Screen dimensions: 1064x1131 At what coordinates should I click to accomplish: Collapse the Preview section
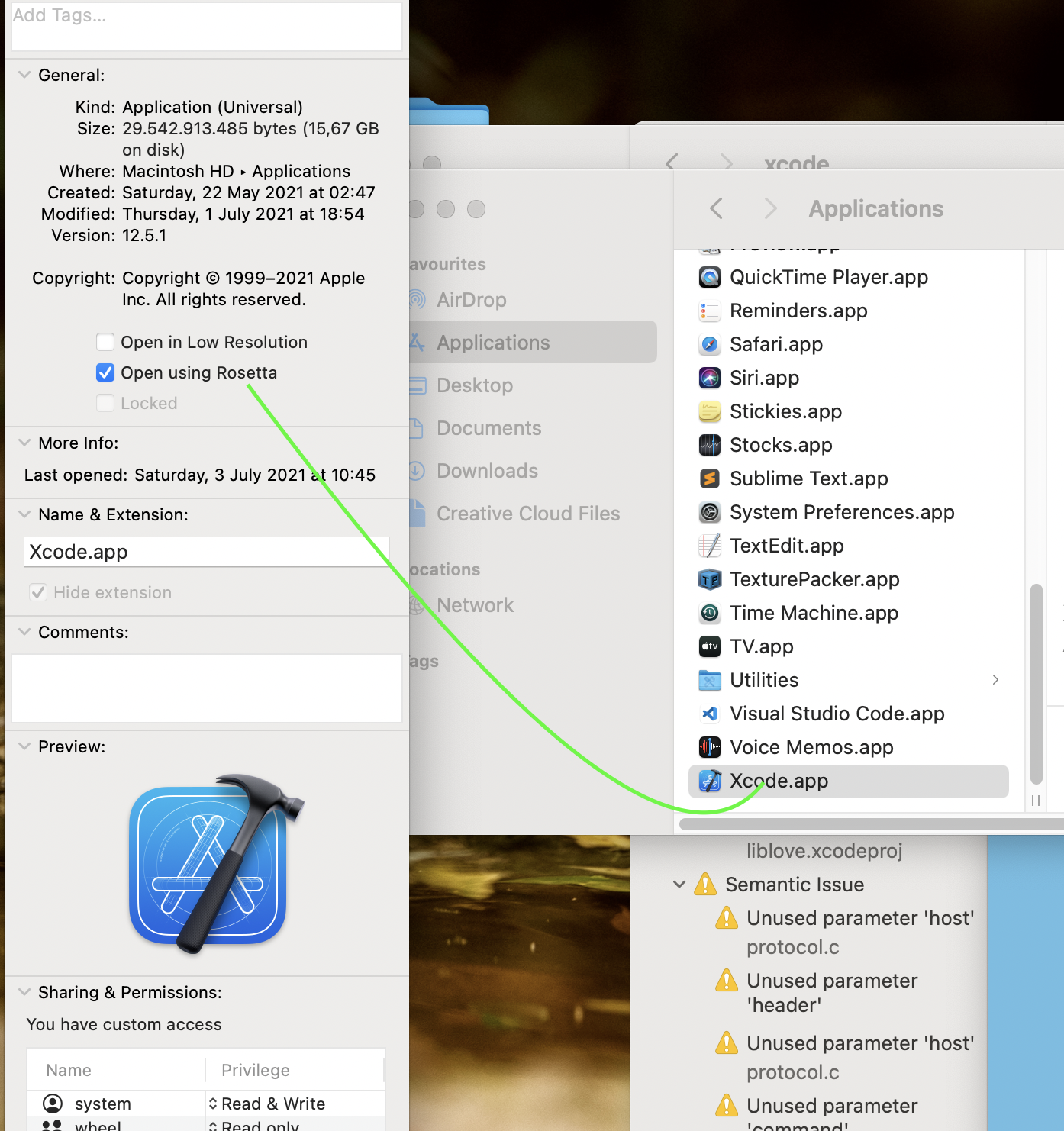[x=24, y=746]
